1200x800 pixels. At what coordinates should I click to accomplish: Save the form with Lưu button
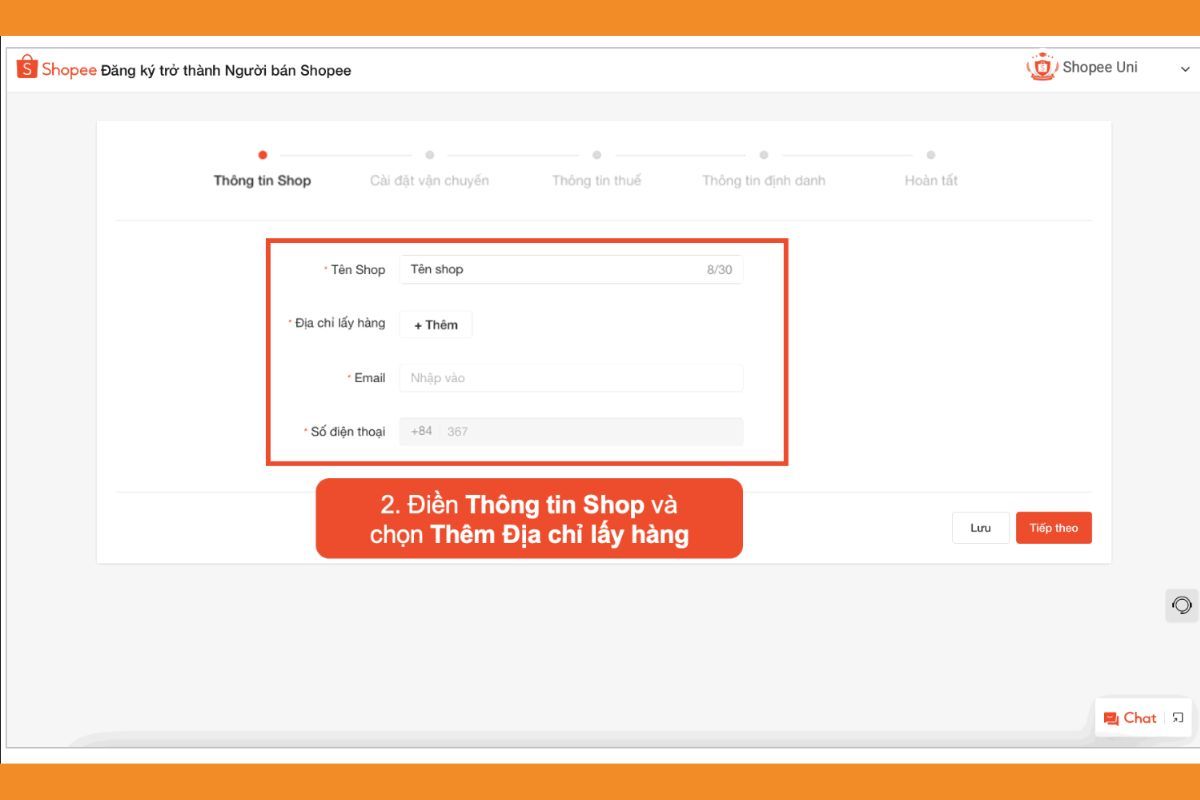coord(980,527)
